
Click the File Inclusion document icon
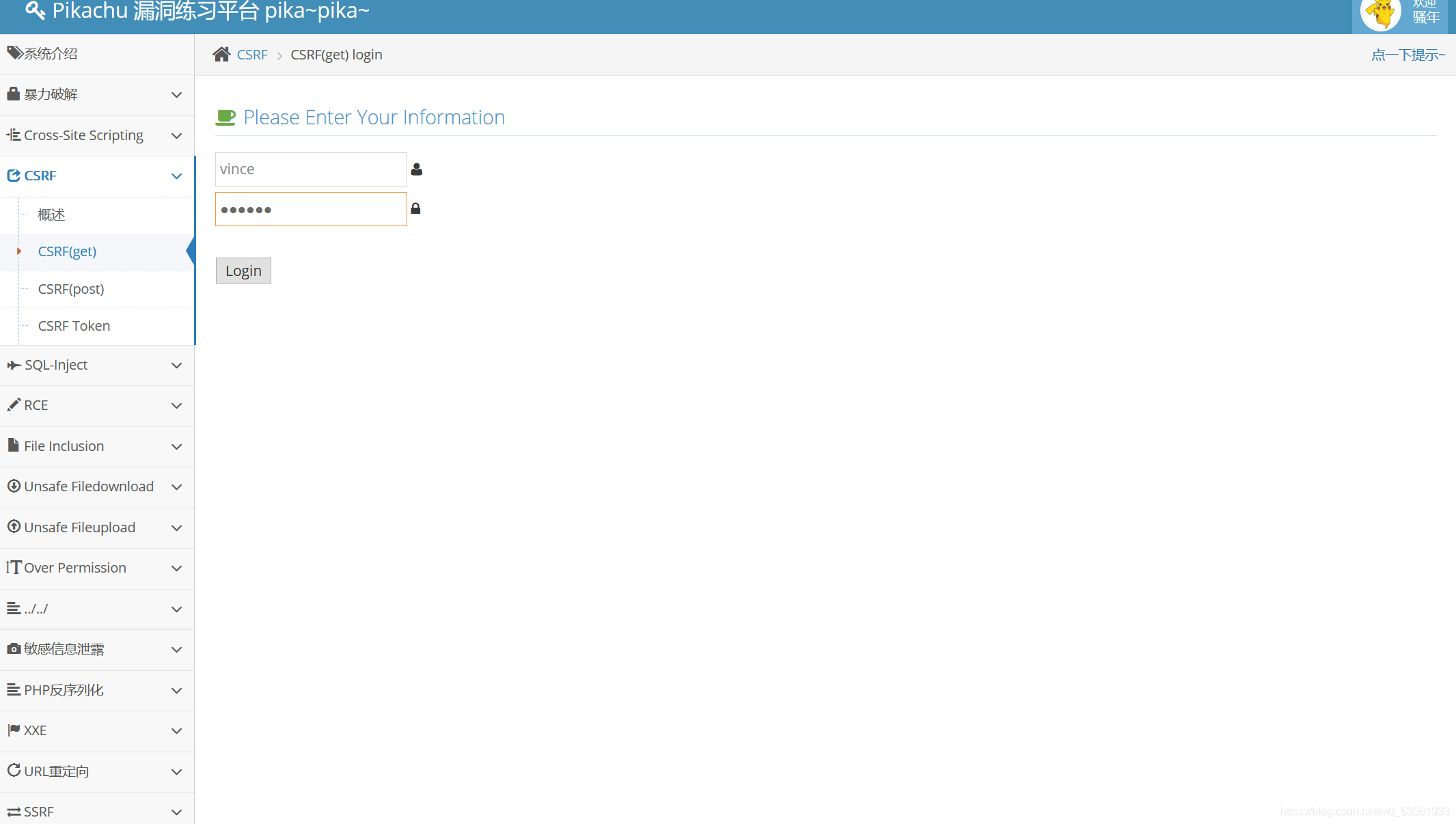click(x=13, y=445)
